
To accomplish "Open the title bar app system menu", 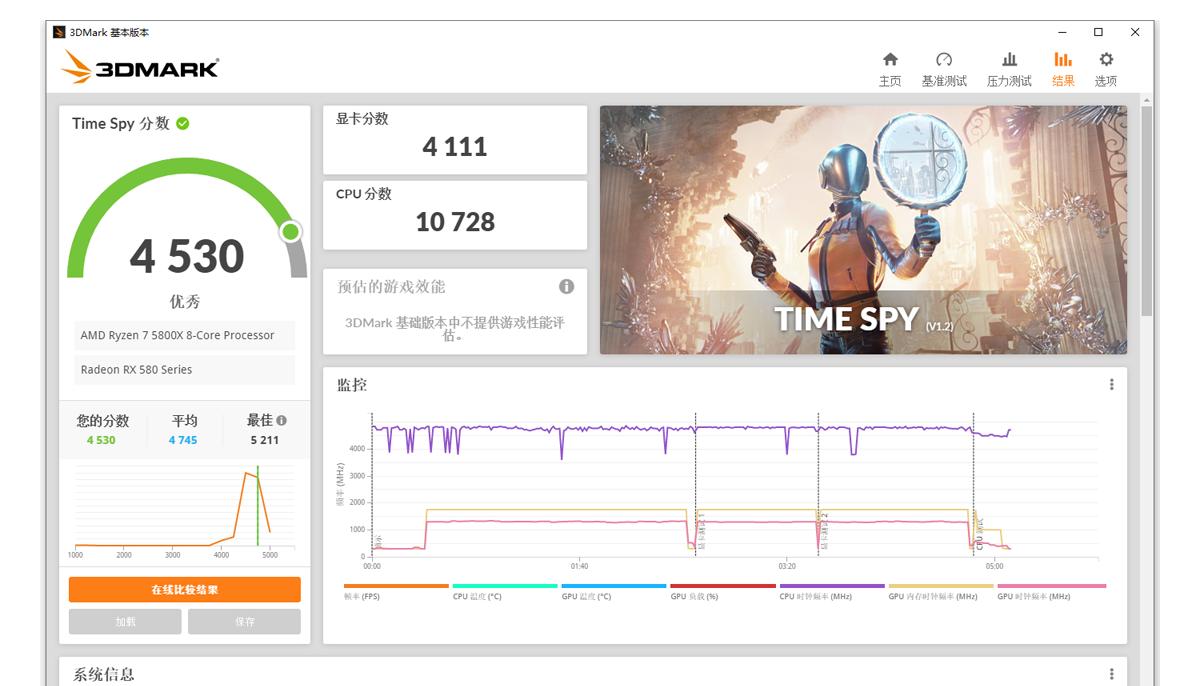I will (60, 32).
